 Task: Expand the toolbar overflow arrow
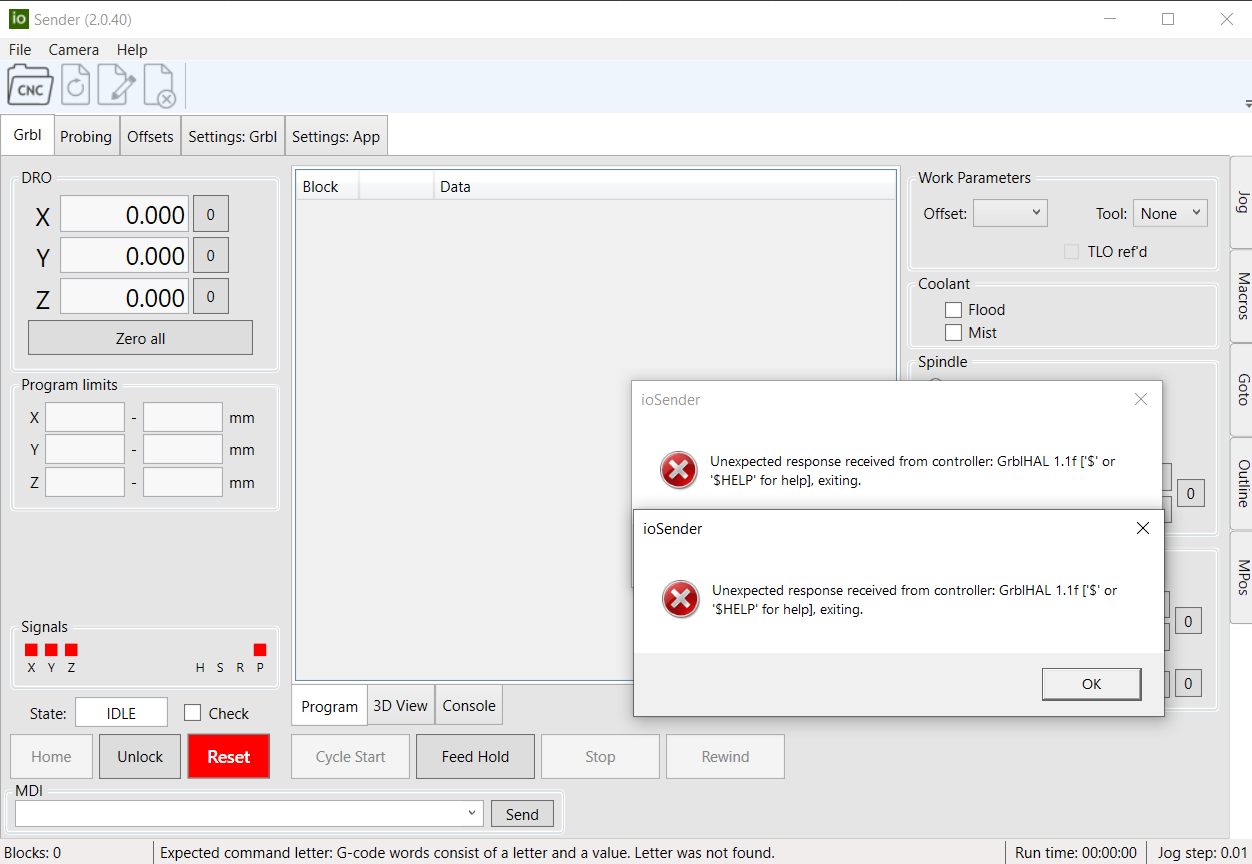[1247, 104]
